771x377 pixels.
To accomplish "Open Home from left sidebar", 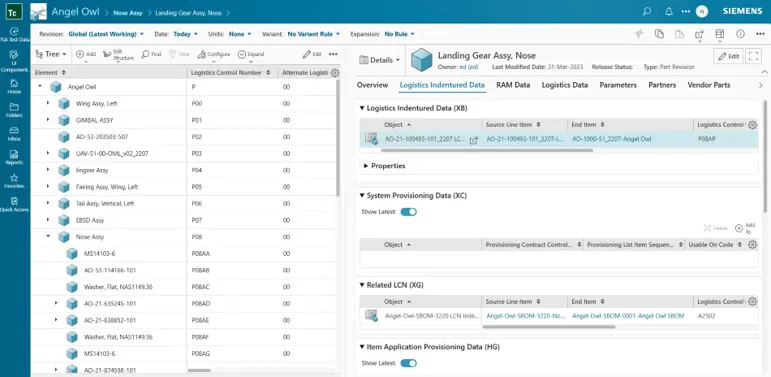I will coord(14,87).
